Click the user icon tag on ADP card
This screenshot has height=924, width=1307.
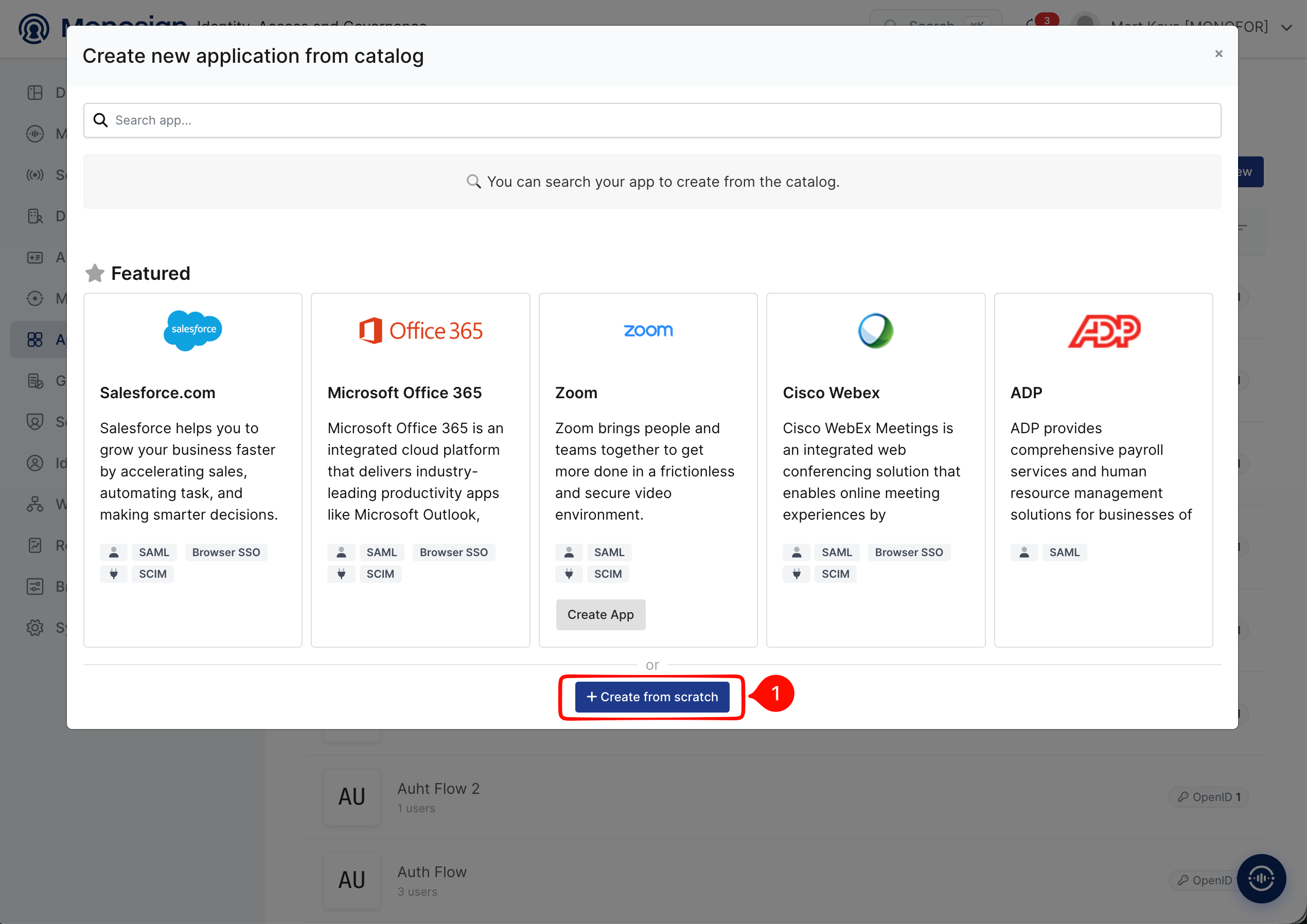(1025, 552)
